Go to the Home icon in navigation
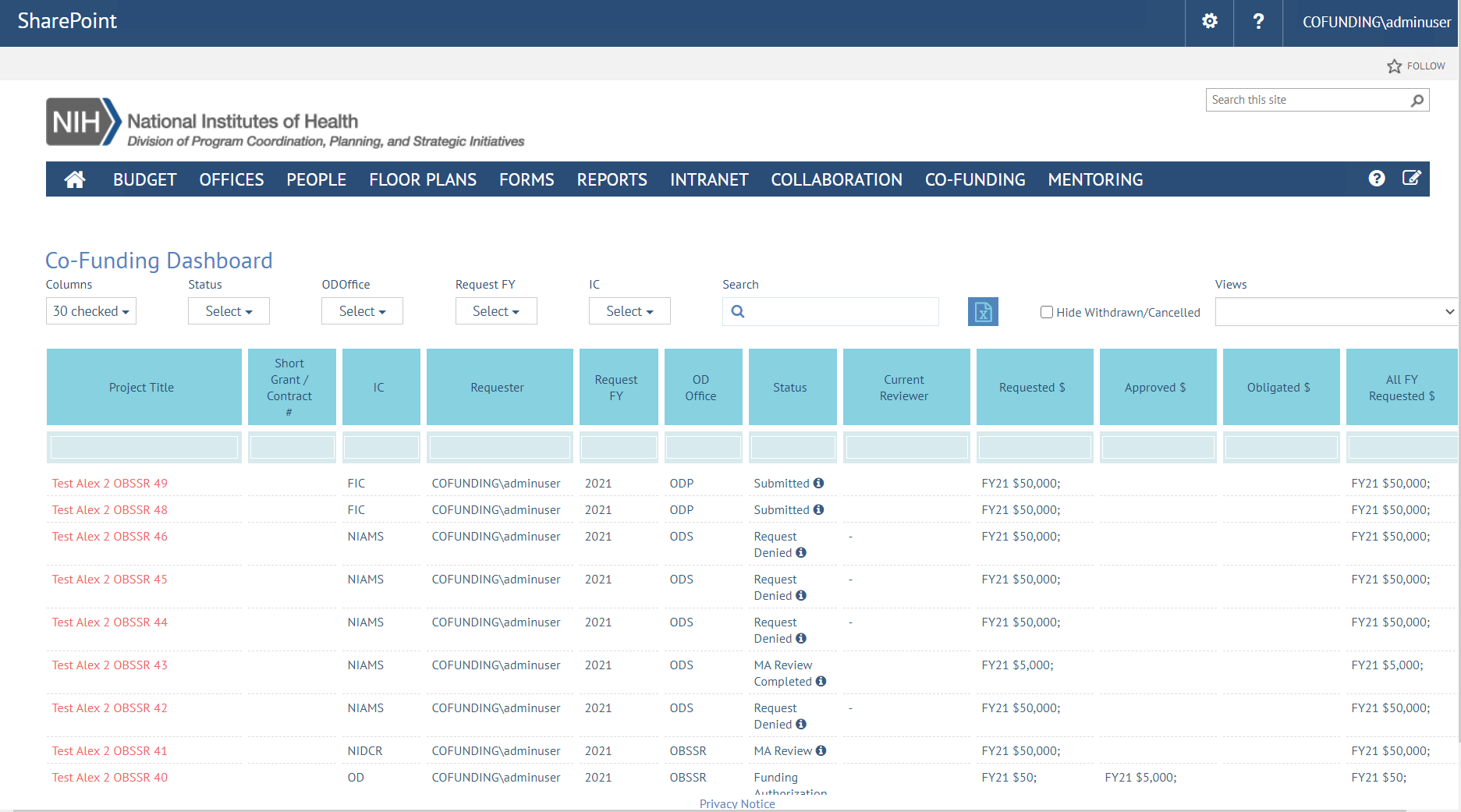This screenshot has height=812, width=1461. pos(75,179)
